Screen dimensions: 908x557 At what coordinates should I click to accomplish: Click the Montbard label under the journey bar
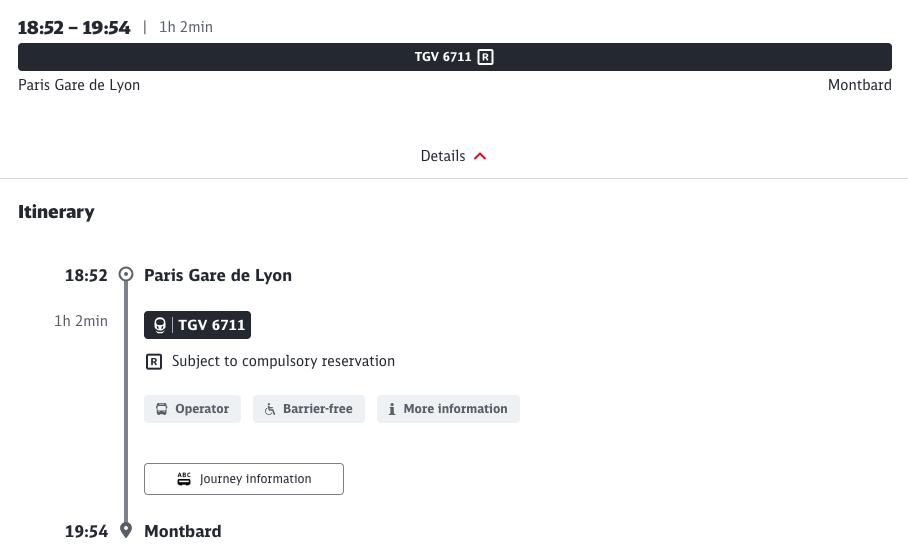[x=859, y=85]
